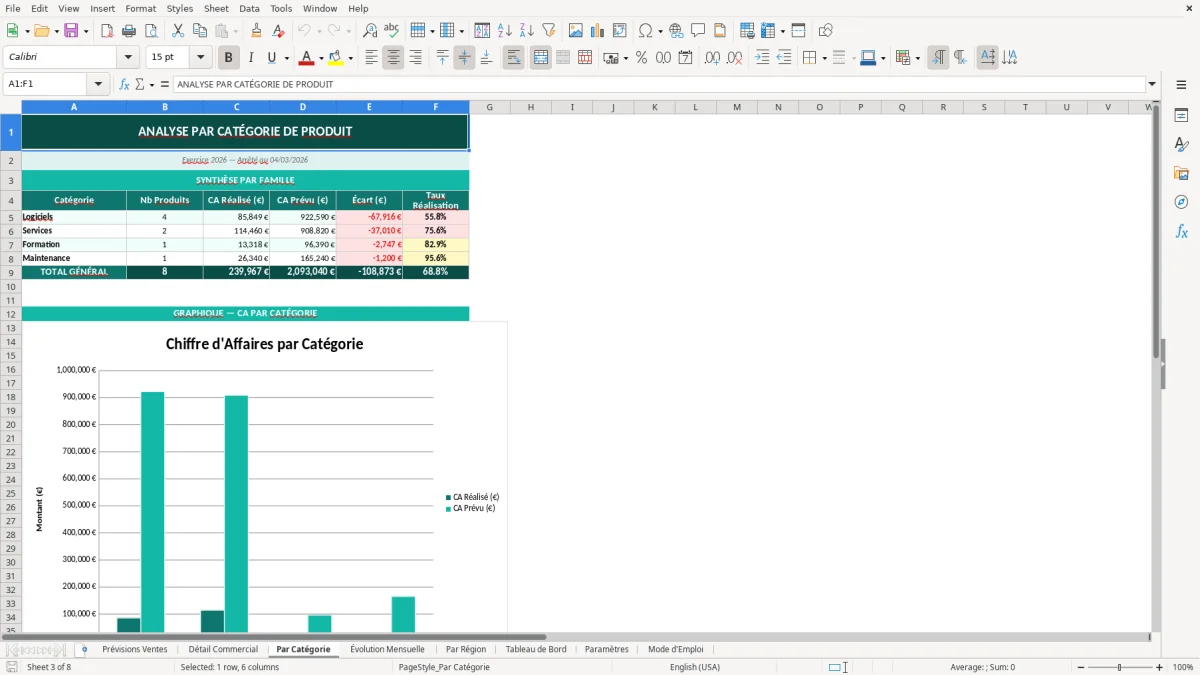Sort ascending A to Z
This screenshot has height=675, width=1200.
click(x=505, y=31)
